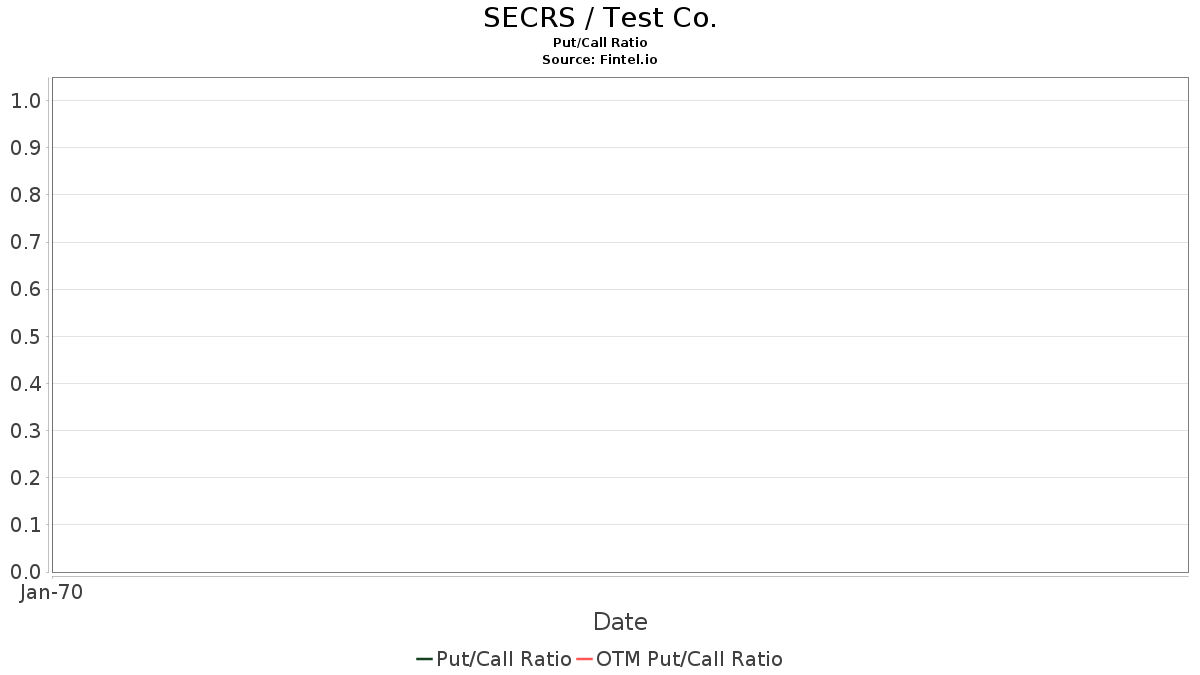This screenshot has height=675, width=1200.
Task: Select the Jan-70 x-axis tick label
Action: [x=51, y=592]
